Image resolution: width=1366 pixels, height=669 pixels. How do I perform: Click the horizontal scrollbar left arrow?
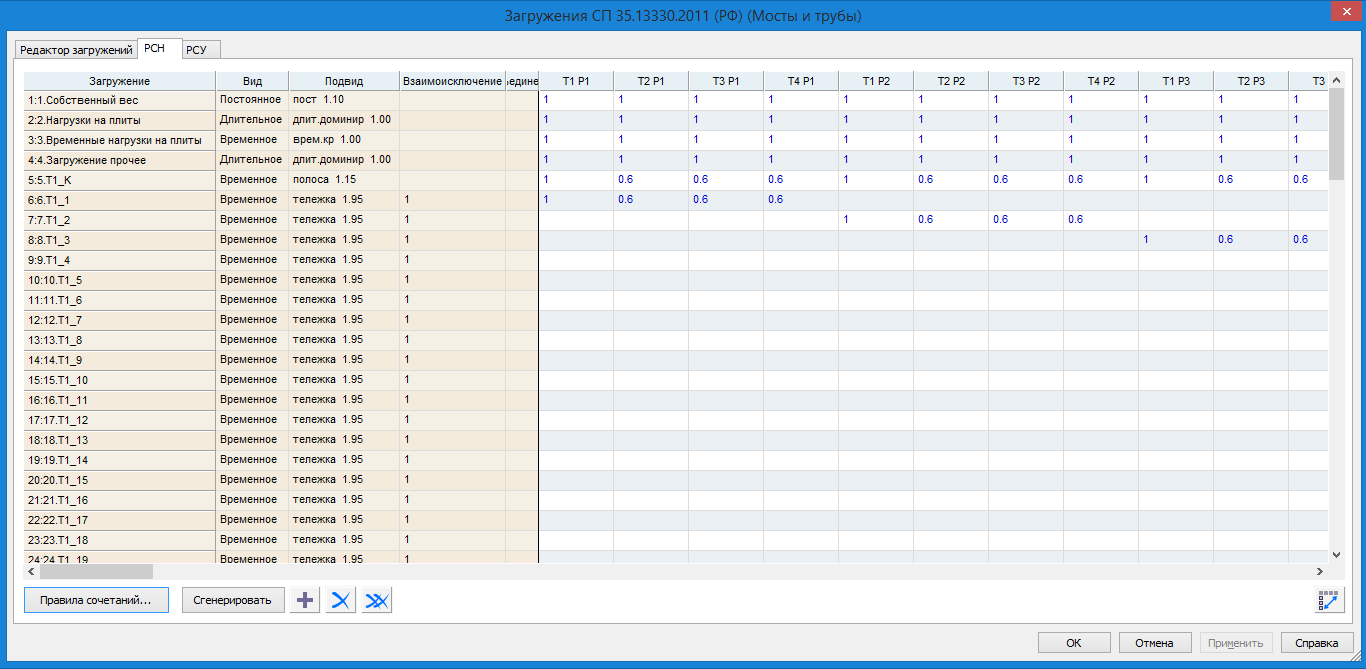tap(31, 572)
